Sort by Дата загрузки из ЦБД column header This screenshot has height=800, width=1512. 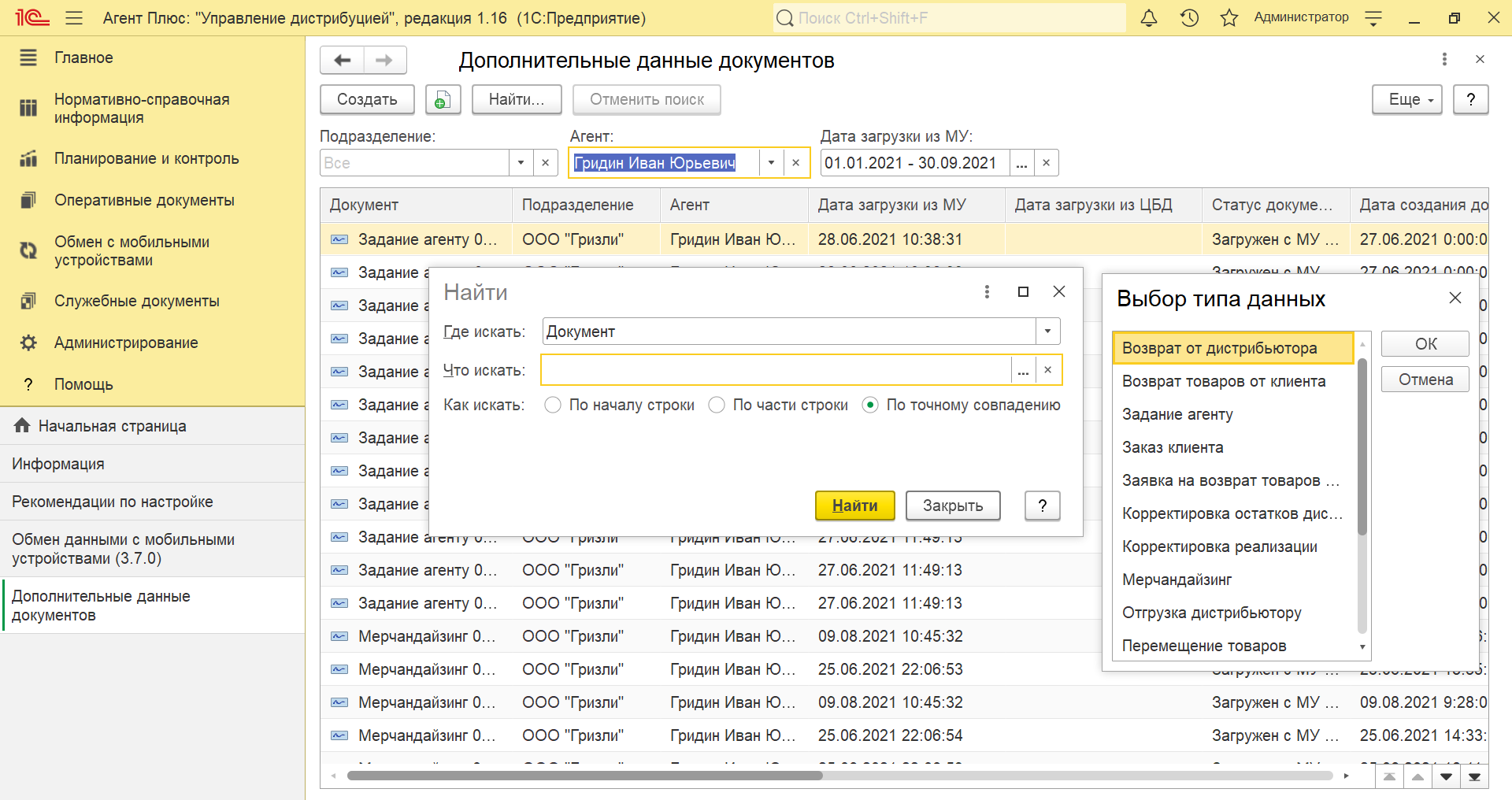point(1103,205)
